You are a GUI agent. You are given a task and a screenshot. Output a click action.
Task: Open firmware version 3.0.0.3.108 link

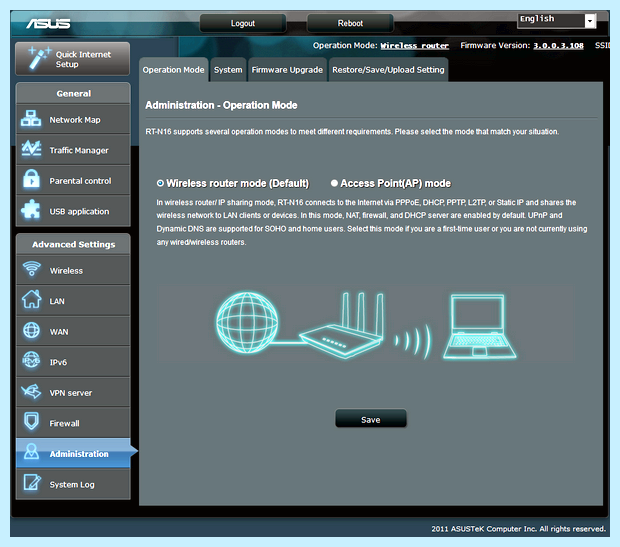tap(558, 45)
